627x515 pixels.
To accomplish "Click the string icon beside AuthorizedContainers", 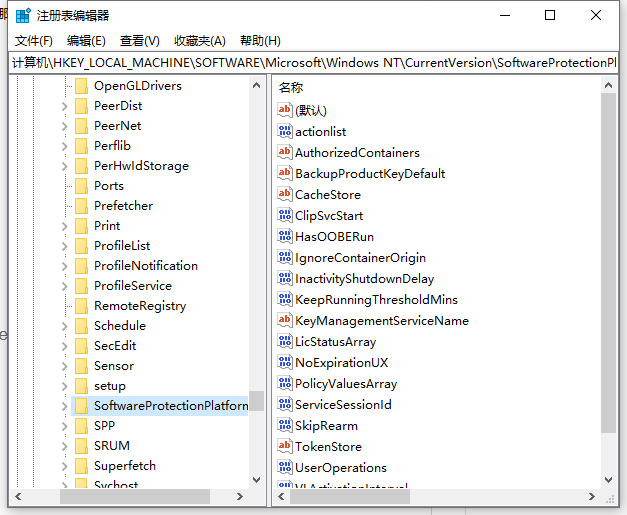I will [x=285, y=152].
